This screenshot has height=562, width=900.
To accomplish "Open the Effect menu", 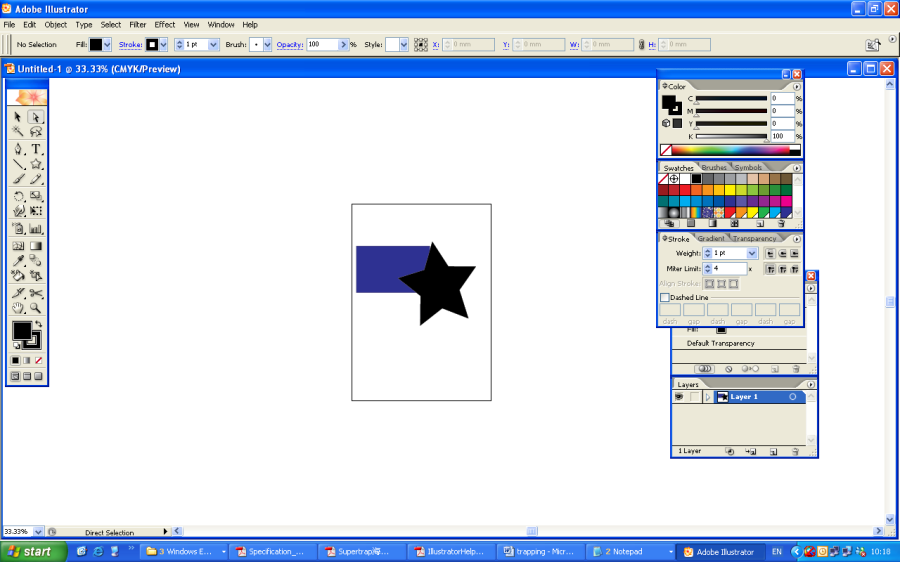I will pyautogui.click(x=165, y=24).
